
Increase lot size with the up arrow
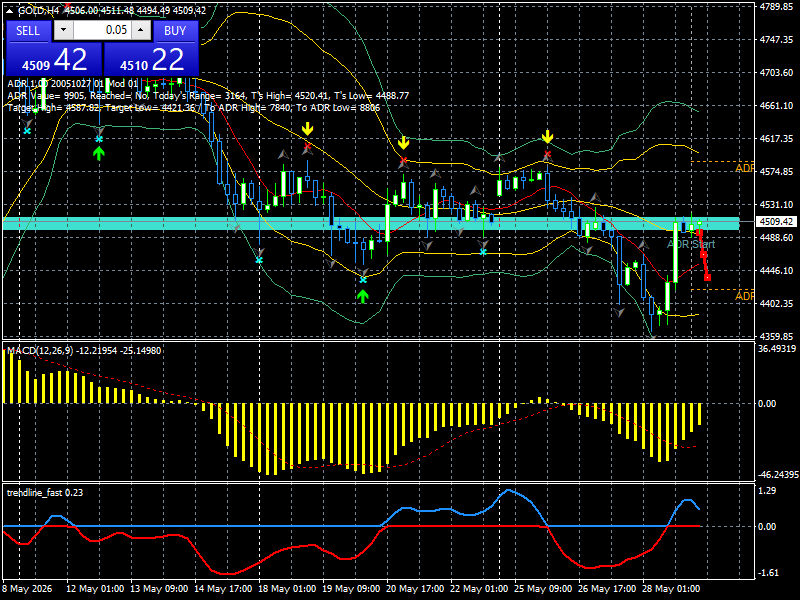click(141, 30)
